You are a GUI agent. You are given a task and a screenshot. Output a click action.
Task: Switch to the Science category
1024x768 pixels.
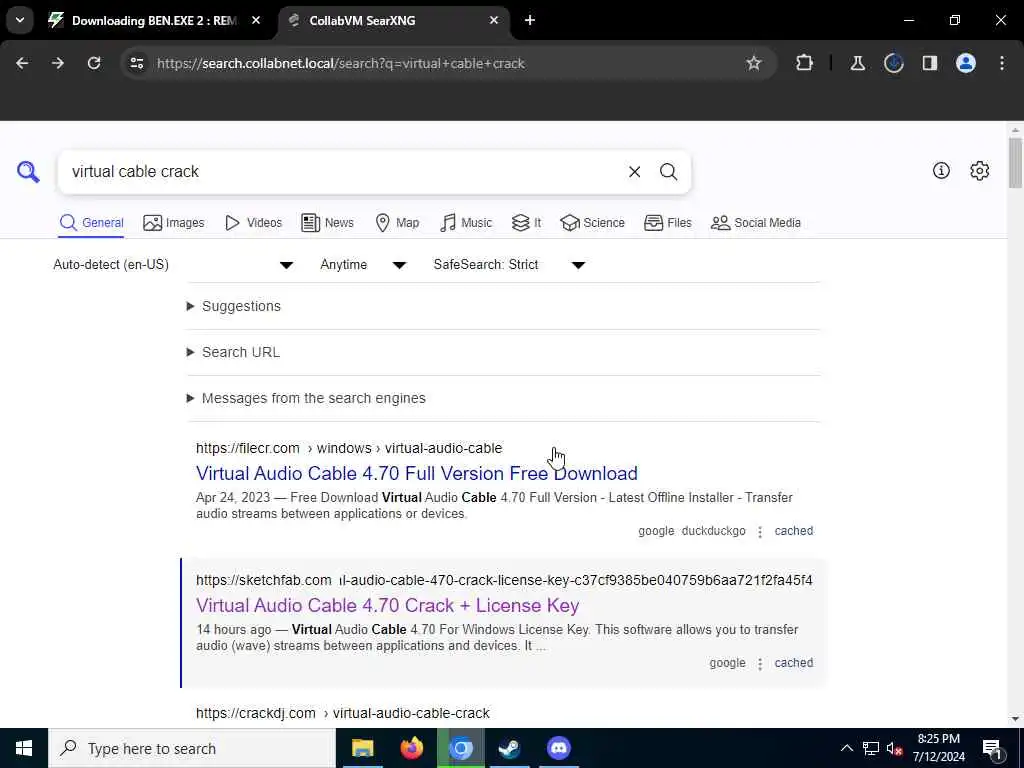592,223
